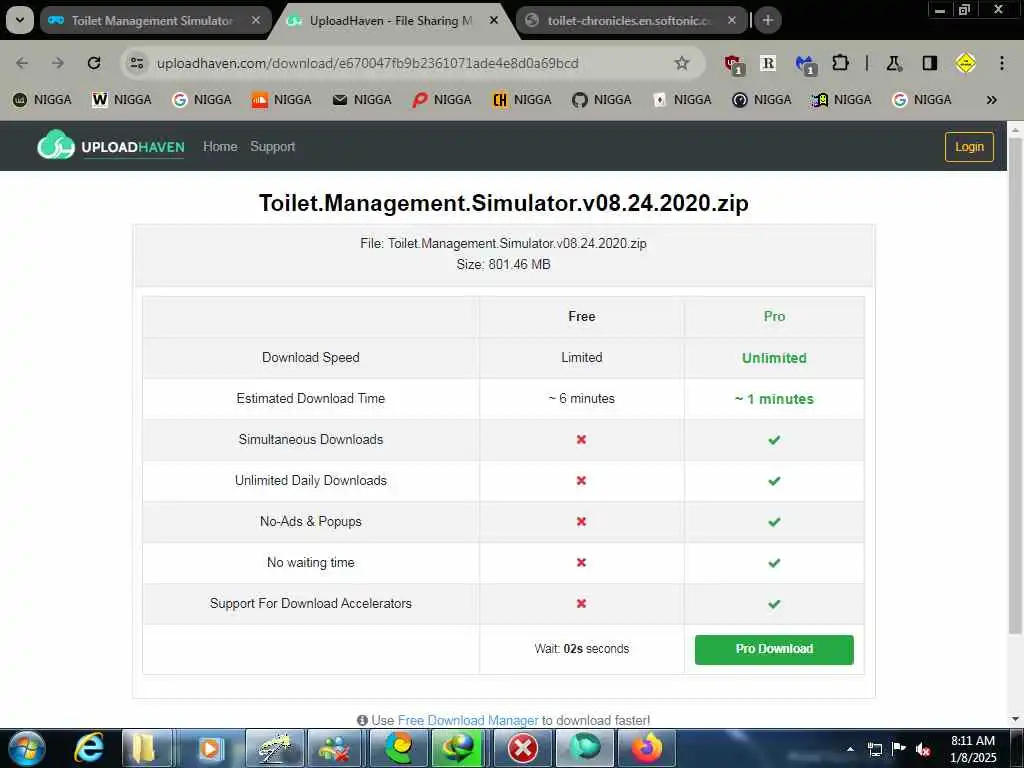1024x768 pixels.
Task: Go to Home in site navigation
Action: 220,146
